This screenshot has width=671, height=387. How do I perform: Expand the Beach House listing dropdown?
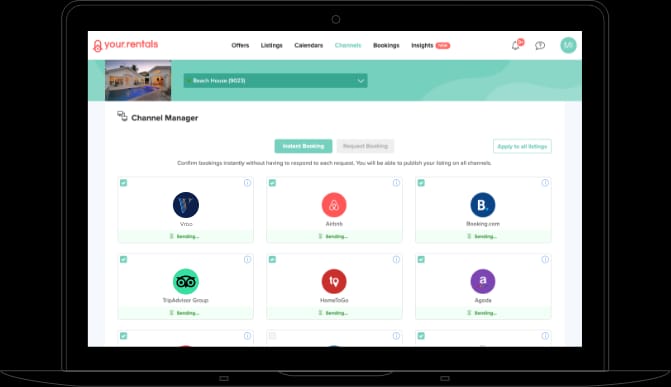pos(276,80)
